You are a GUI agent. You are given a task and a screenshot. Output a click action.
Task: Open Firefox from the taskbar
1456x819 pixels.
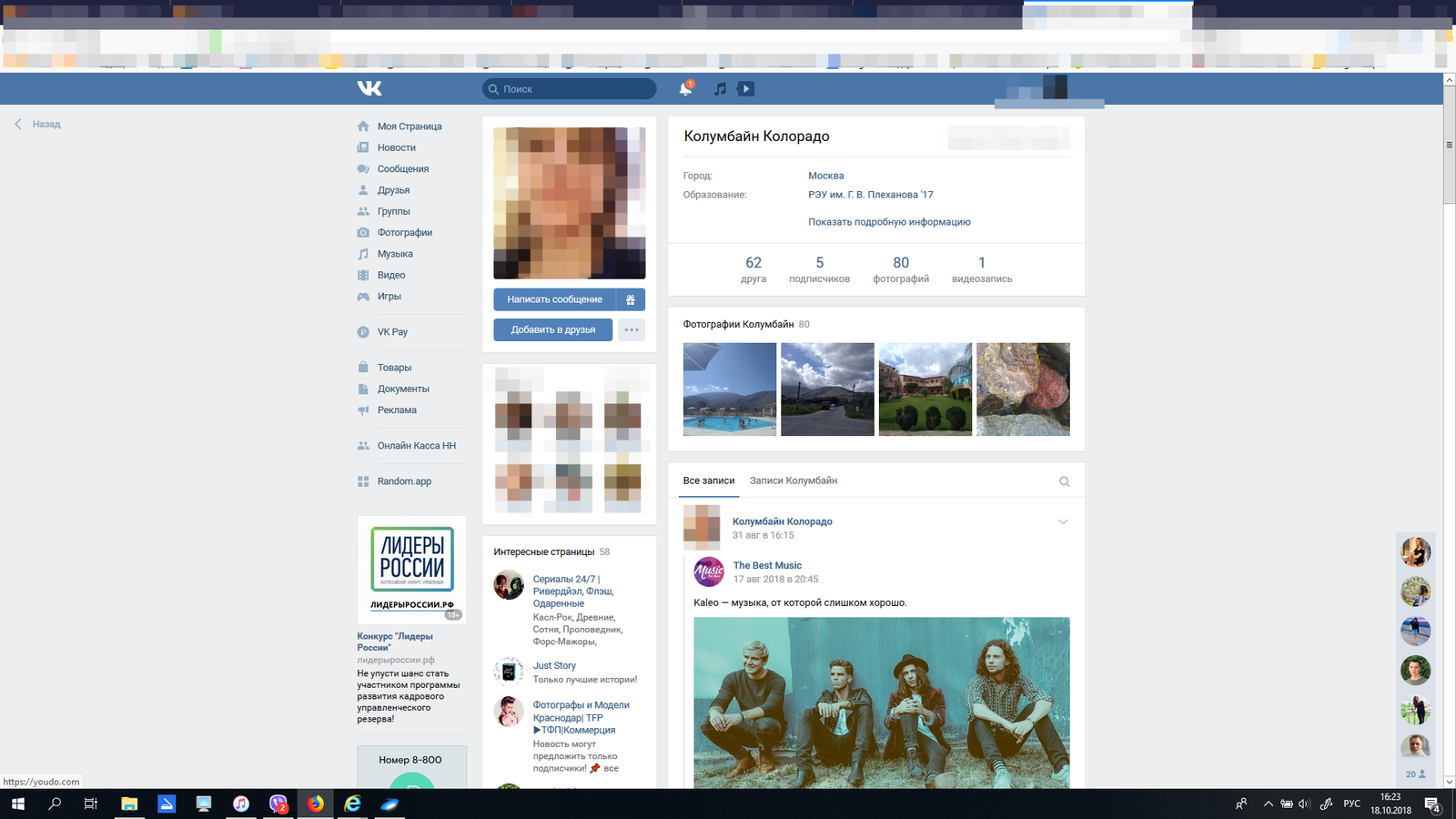pos(315,804)
